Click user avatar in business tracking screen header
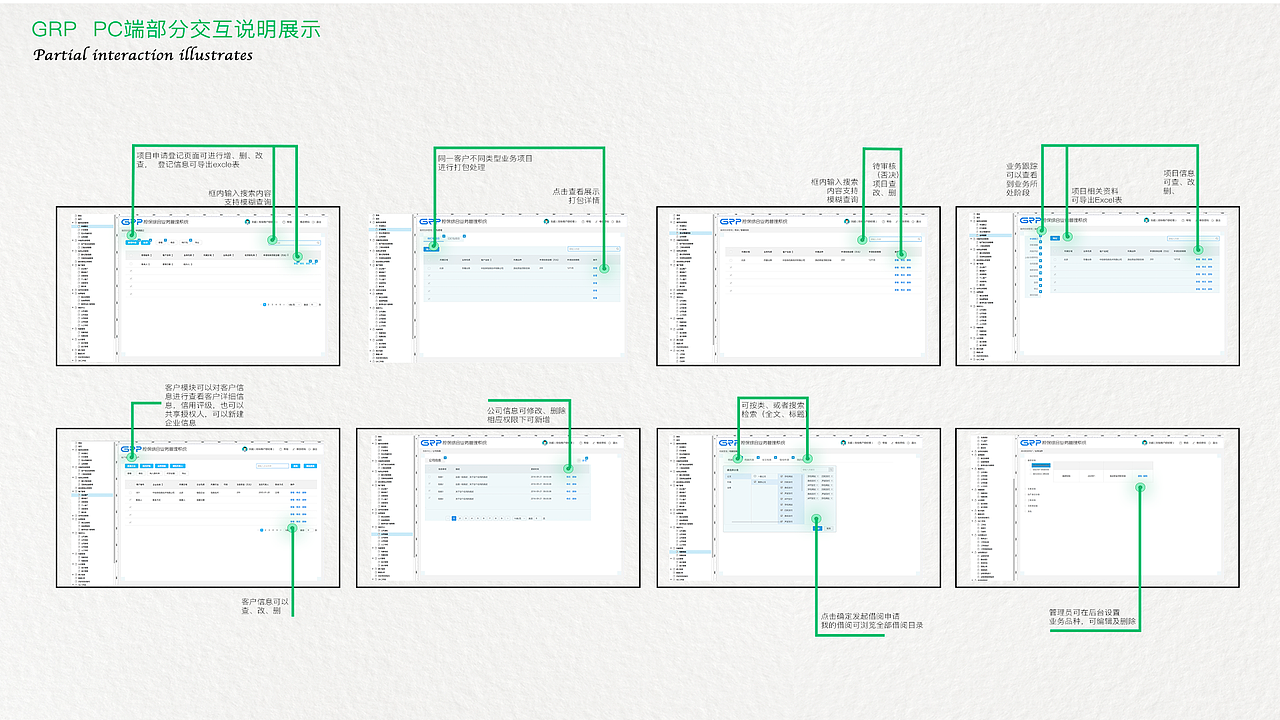This screenshot has height=720, width=1280. click(1146, 220)
